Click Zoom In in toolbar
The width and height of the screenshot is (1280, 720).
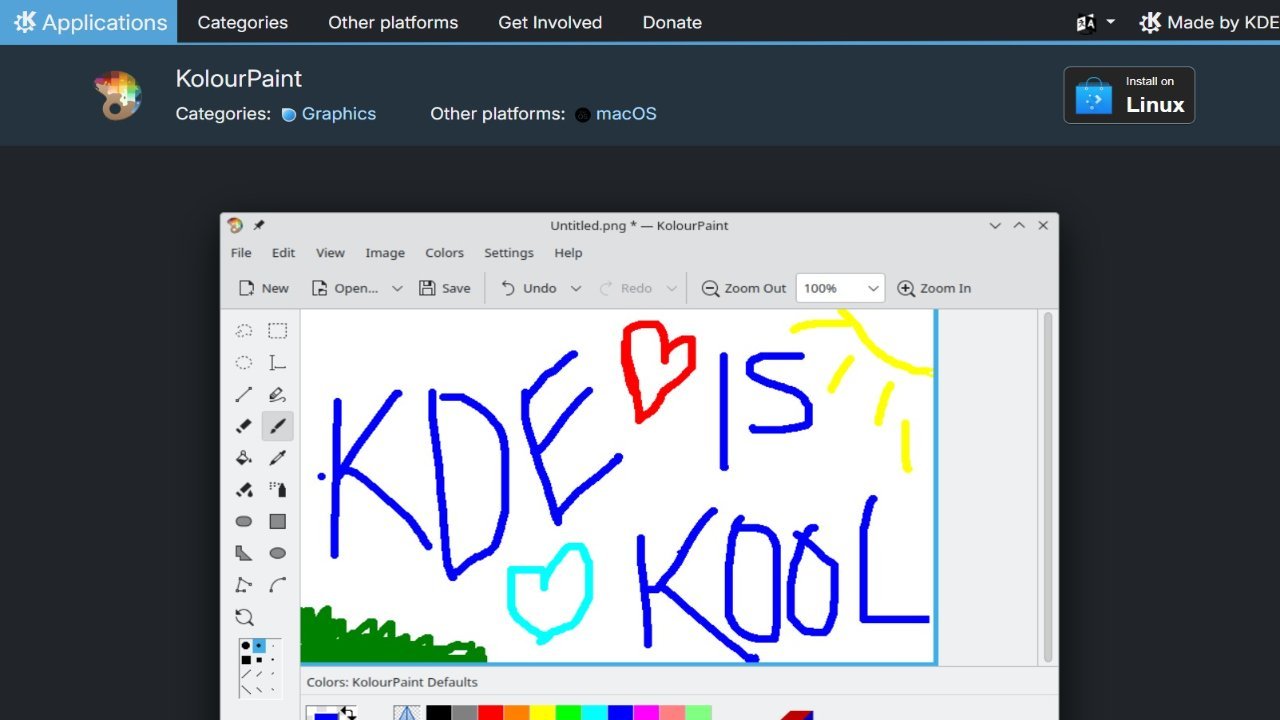[x=934, y=288]
